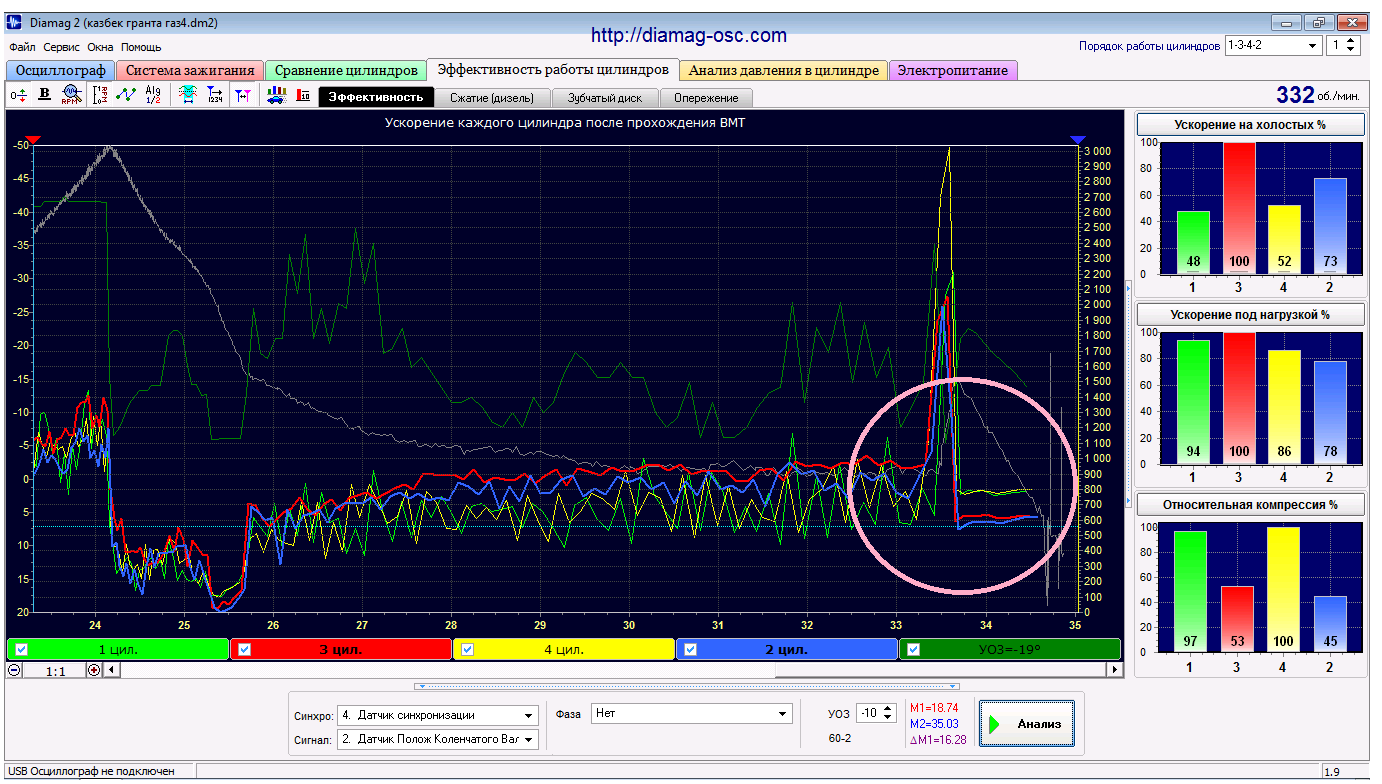This screenshot has width=1382, height=784.
Task: Click the Ускорение на холостых % header
Action: tap(1250, 125)
